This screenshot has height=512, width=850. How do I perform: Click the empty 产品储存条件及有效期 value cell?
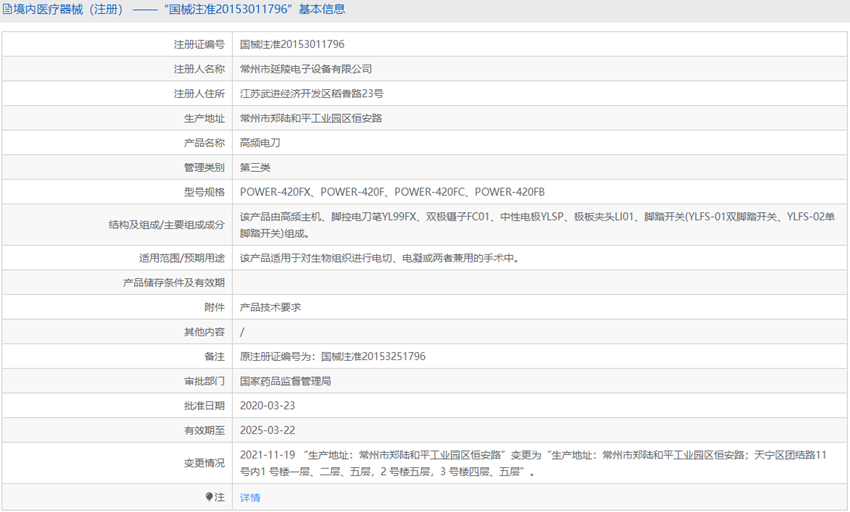point(540,283)
